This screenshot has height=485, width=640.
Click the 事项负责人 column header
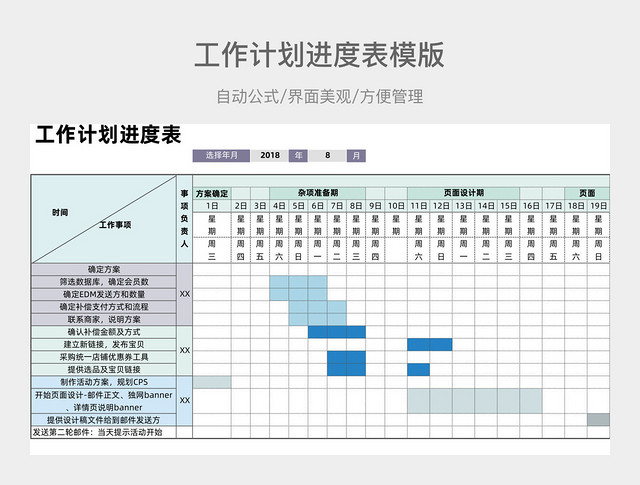(x=184, y=219)
